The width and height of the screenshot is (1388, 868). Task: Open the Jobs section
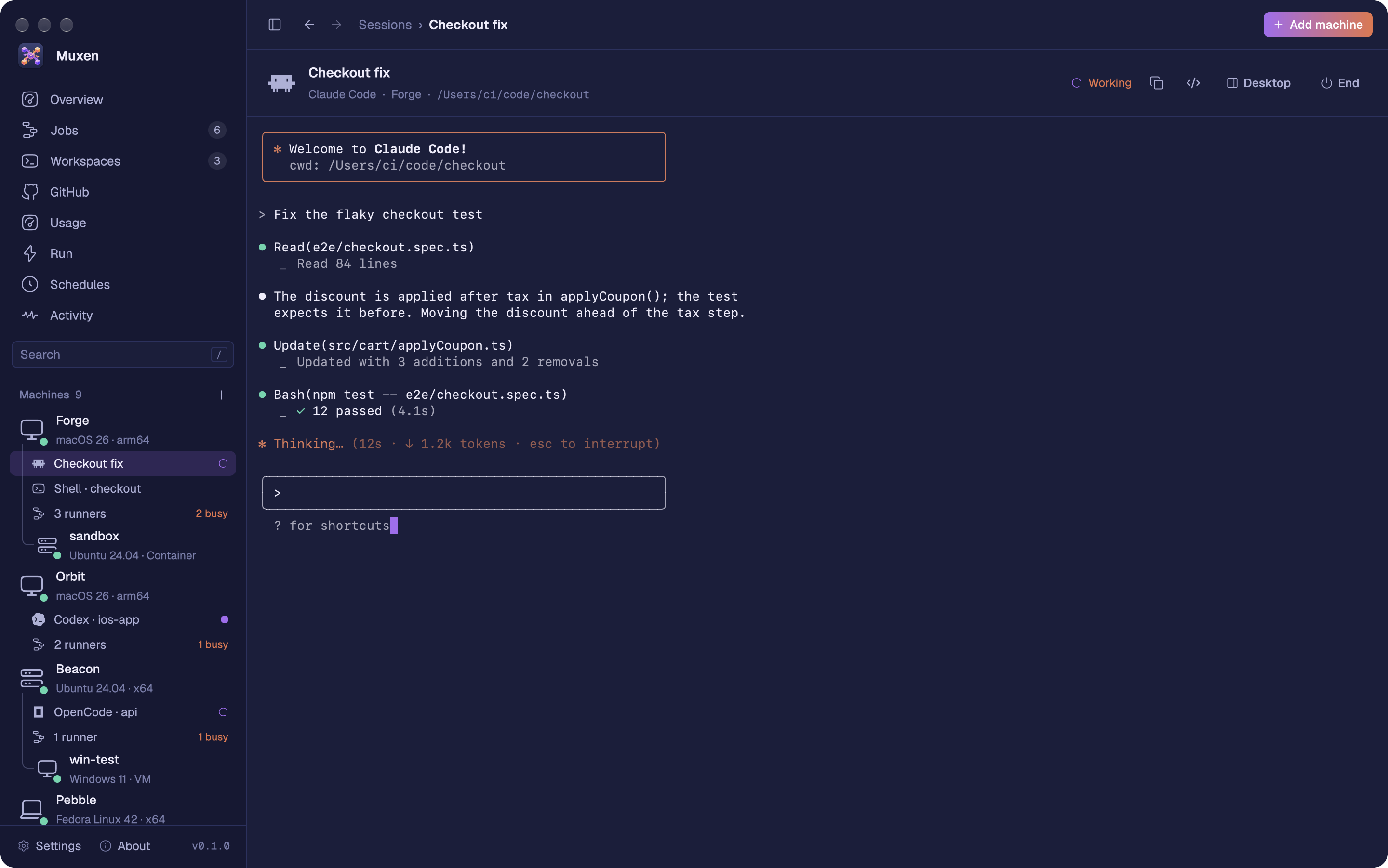point(123,131)
